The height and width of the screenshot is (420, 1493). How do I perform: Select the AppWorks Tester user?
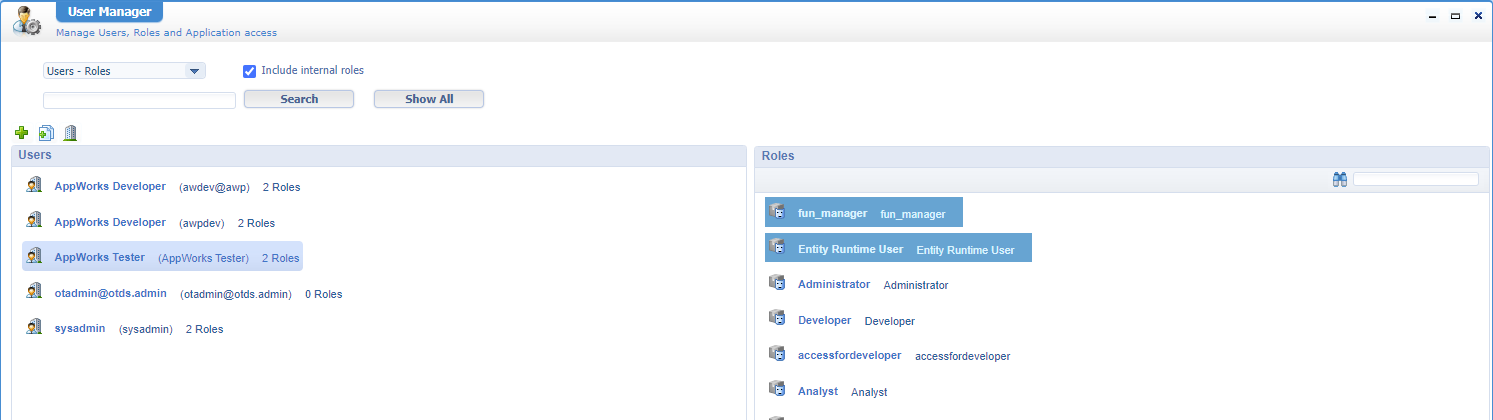99,257
